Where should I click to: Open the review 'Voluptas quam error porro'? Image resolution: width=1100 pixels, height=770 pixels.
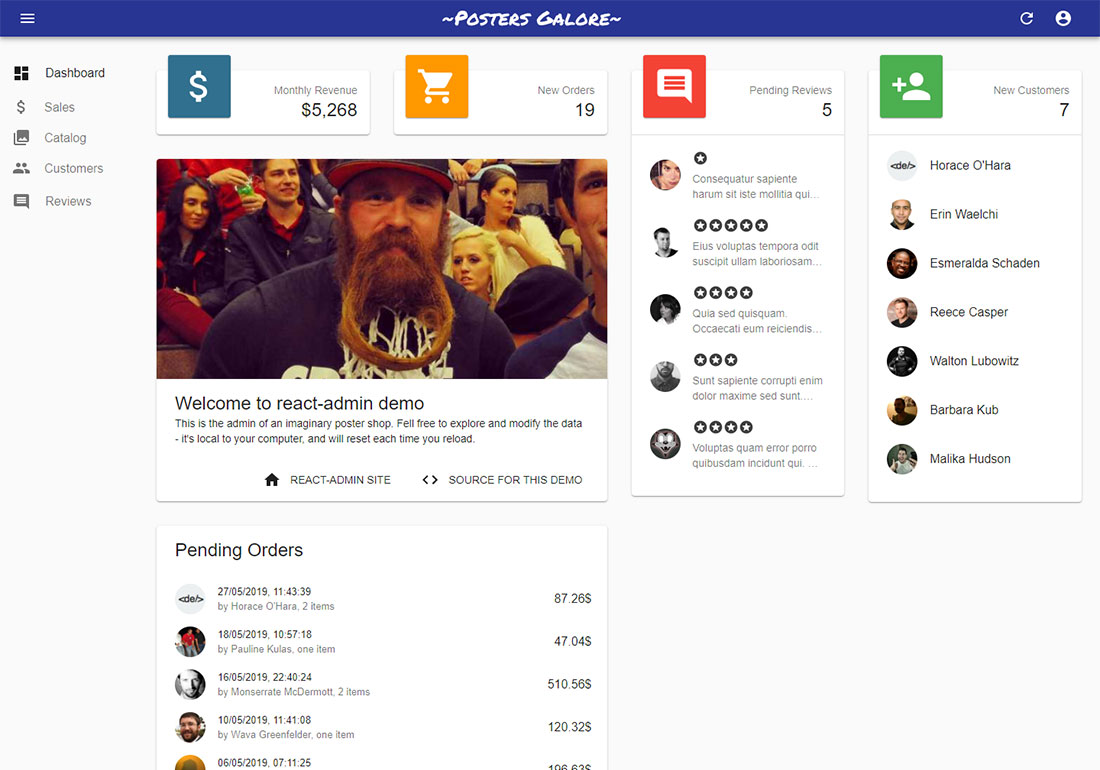(x=755, y=456)
